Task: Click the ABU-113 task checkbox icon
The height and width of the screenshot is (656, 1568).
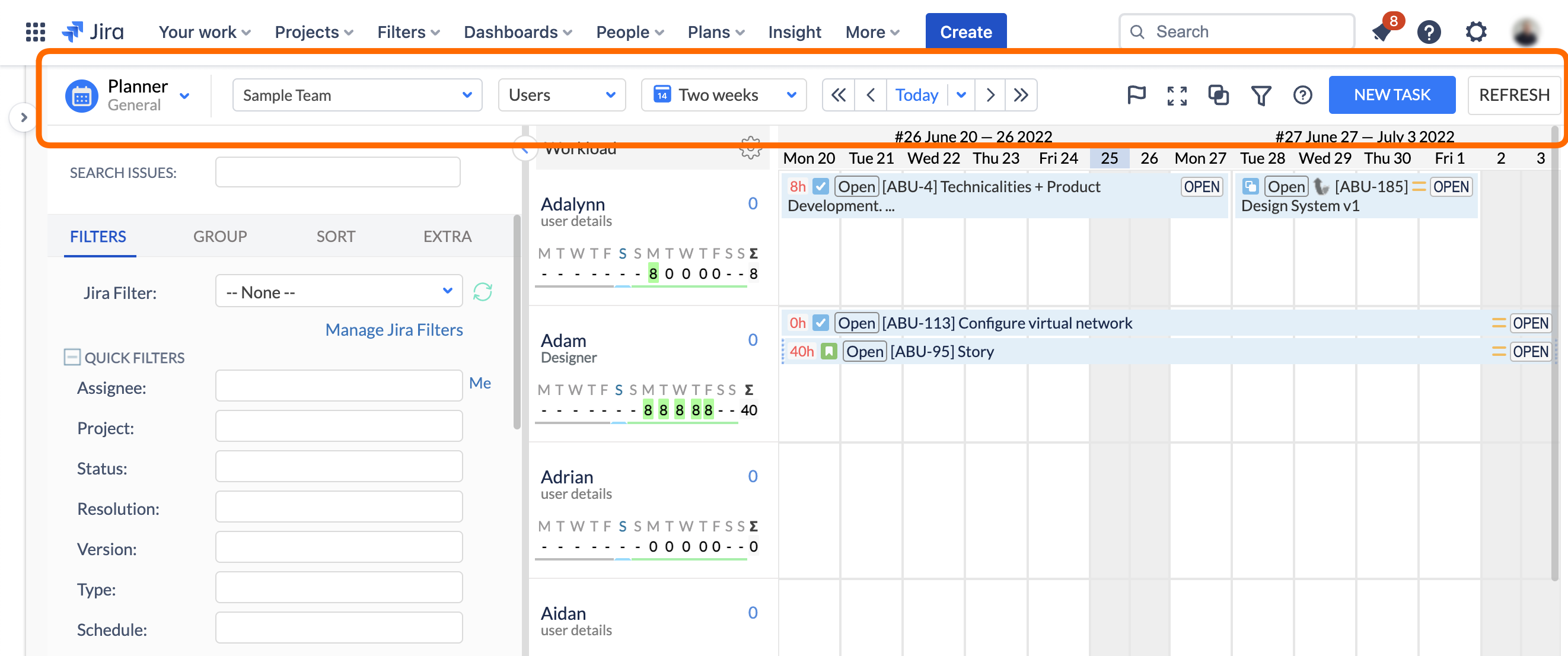Action: tap(821, 323)
